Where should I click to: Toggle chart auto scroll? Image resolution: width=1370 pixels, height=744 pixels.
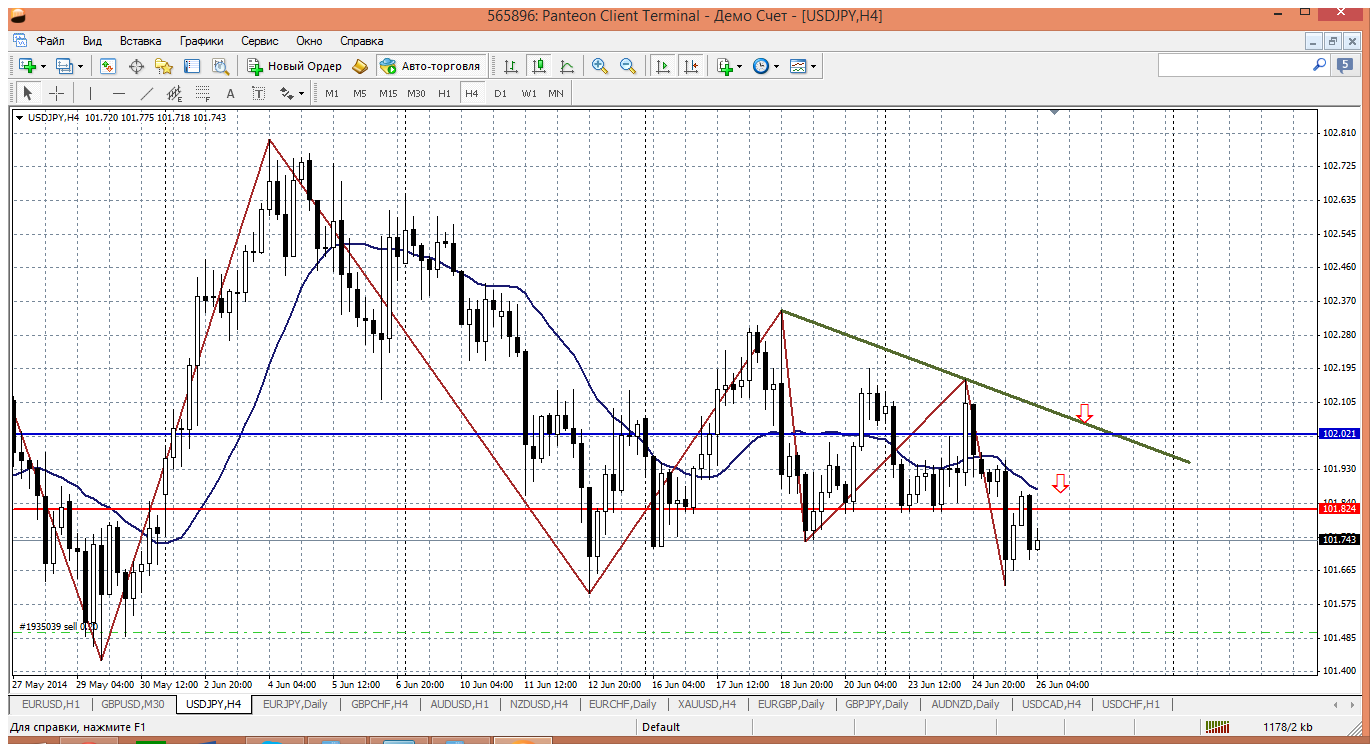click(662, 66)
